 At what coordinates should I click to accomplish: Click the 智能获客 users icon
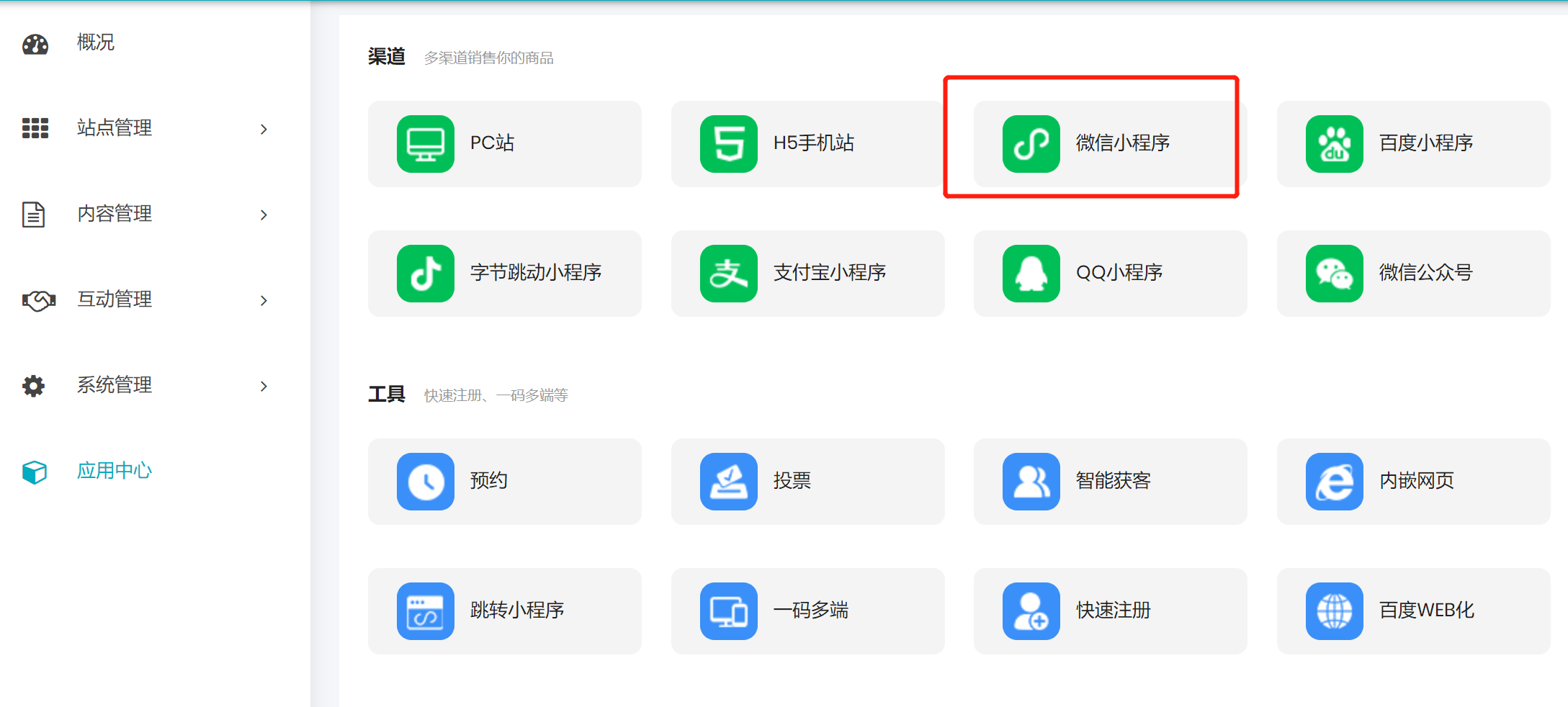1031,482
